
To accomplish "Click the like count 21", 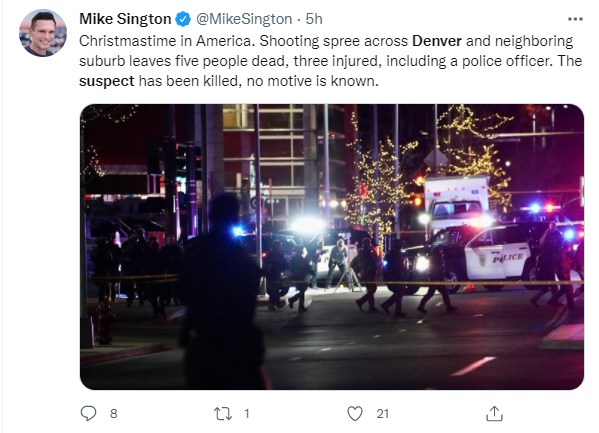I will tap(382, 414).
